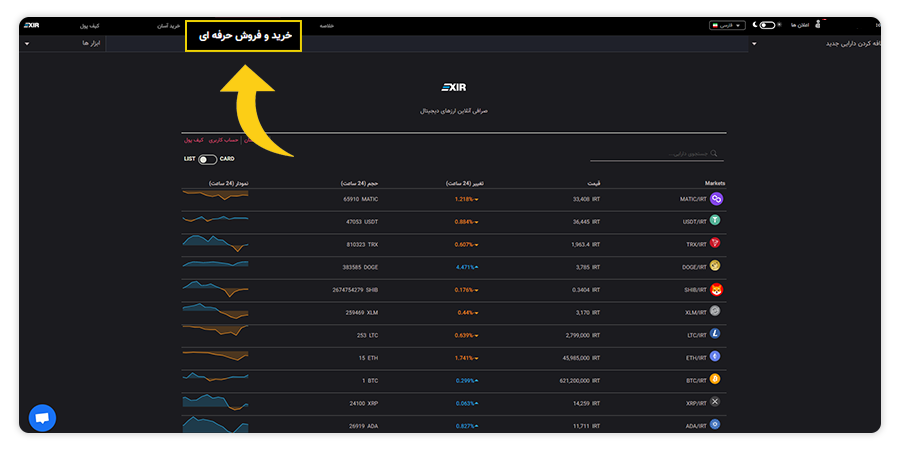Click the تغییر (24 ساعت) column header
The image size is (900, 450).
pos(465,183)
